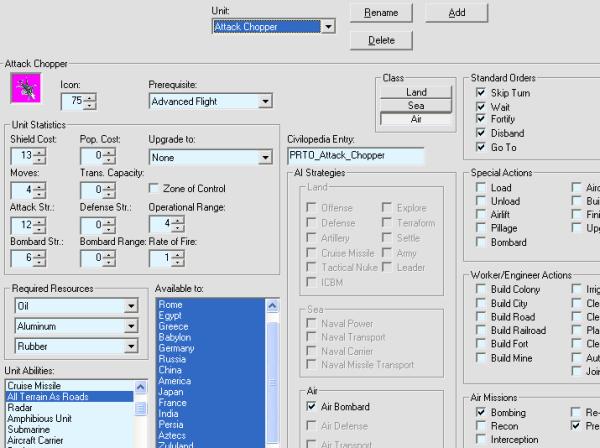Decrease the Bombard Strength spinner
The height and width of the screenshot is (448, 600).
pyautogui.click(x=41, y=262)
